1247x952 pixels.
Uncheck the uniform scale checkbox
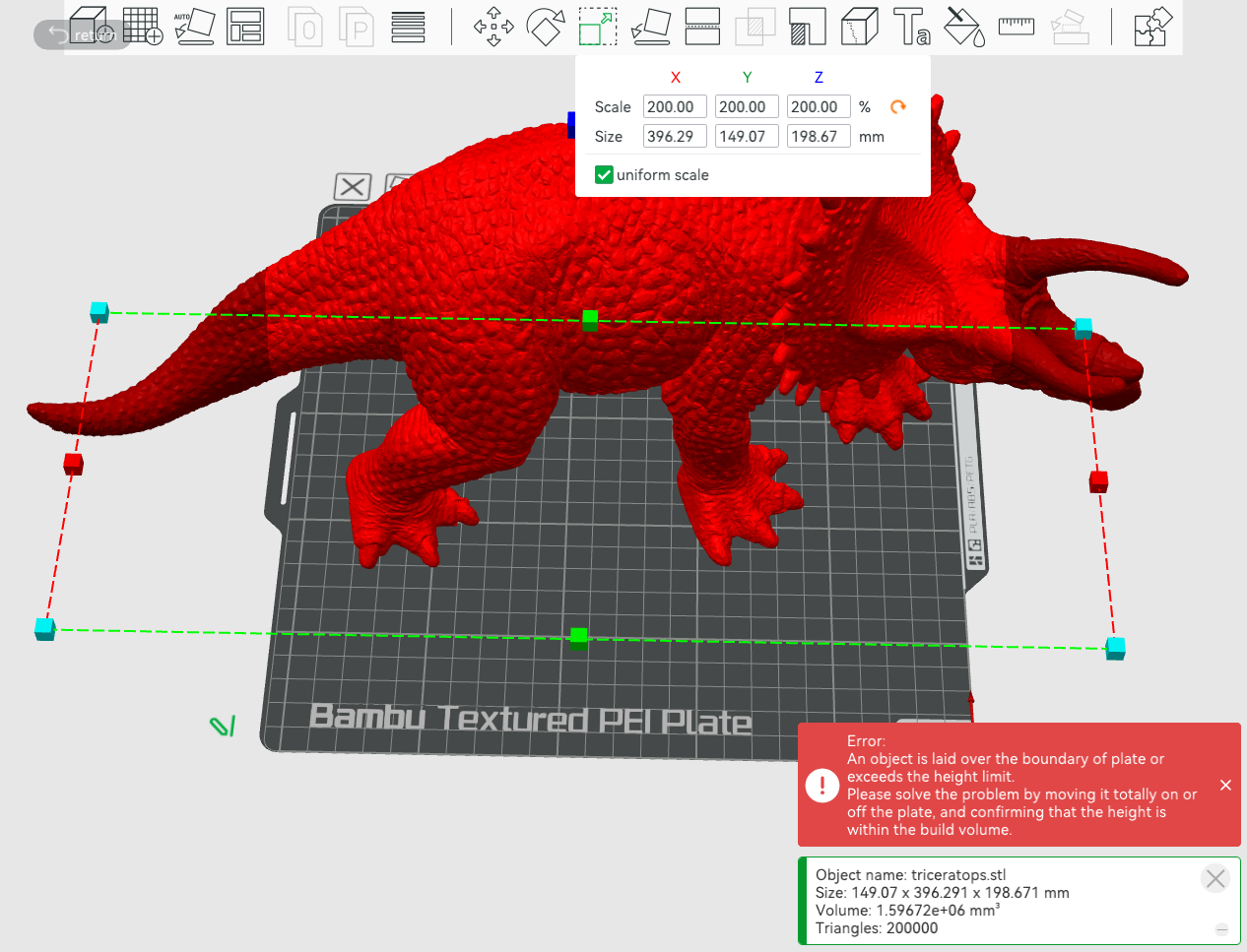click(x=604, y=175)
